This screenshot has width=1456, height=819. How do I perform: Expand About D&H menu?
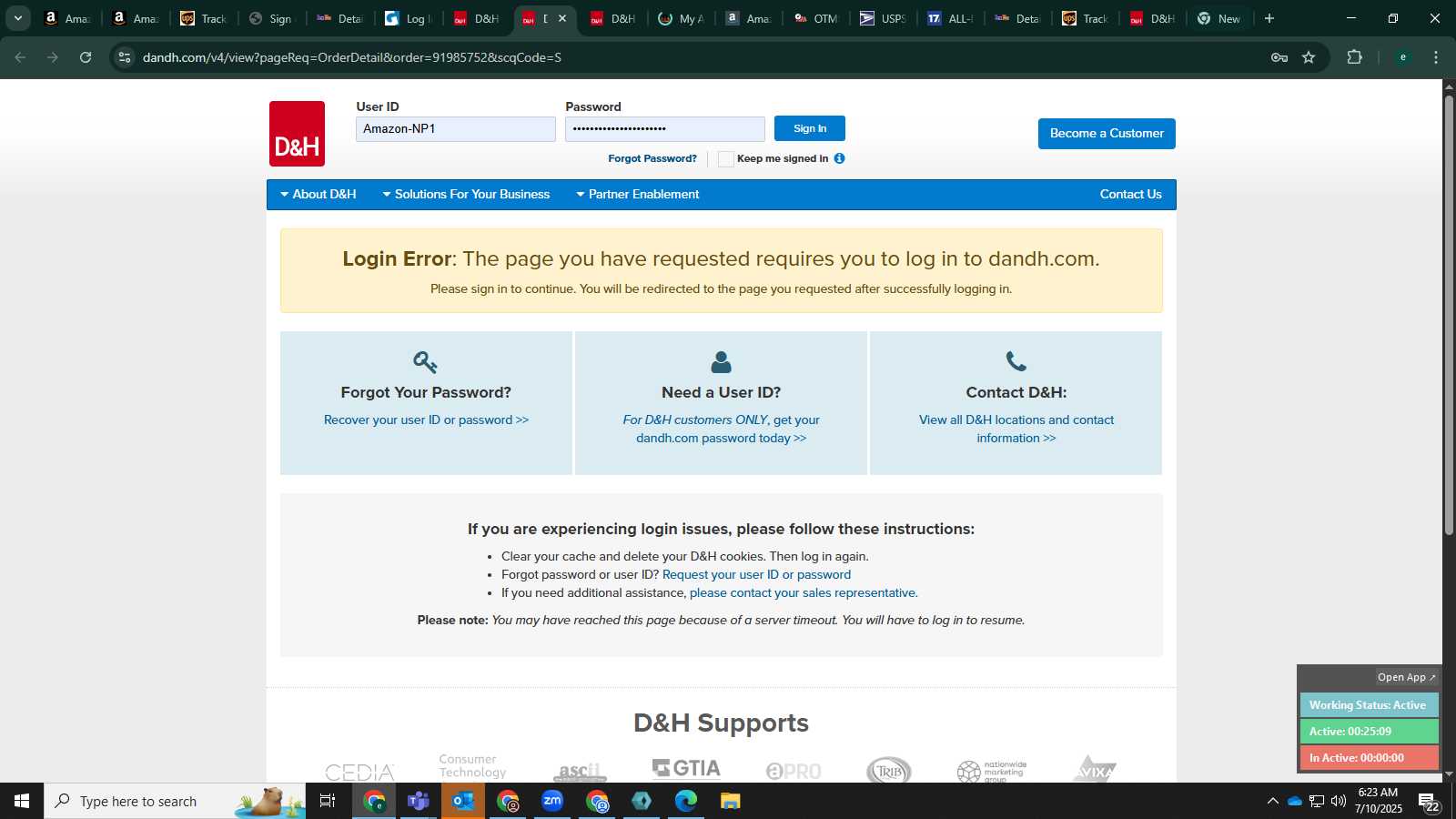318,195
